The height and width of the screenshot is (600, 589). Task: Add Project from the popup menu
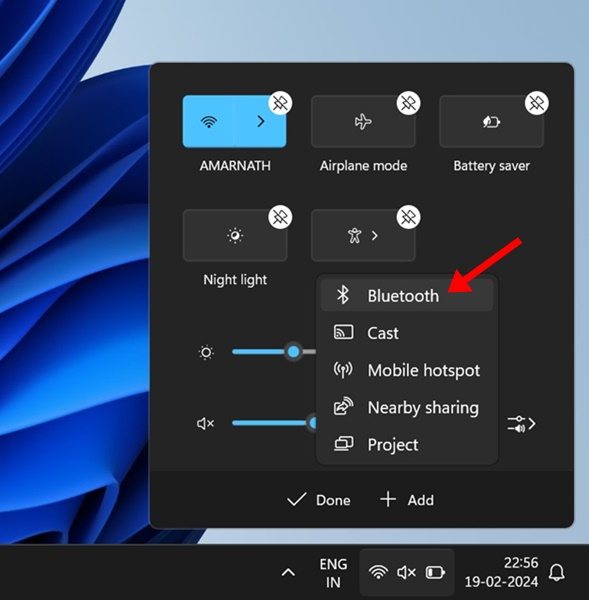click(407, 444)
